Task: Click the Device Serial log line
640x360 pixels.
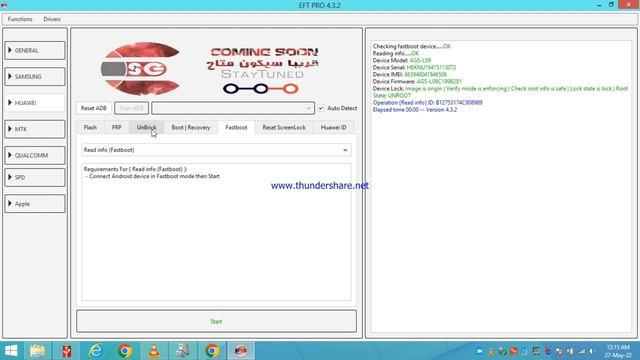Action: coord(414,67)
